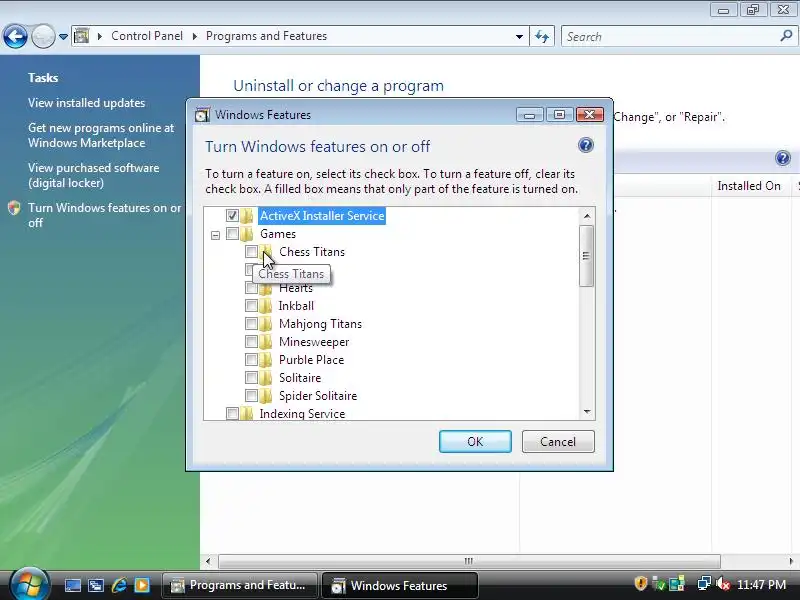Viewport: 800px width, 600px height.
Task: Click the features list scroll up arrow
Action: pyautogui.click(x=587, y=216)
